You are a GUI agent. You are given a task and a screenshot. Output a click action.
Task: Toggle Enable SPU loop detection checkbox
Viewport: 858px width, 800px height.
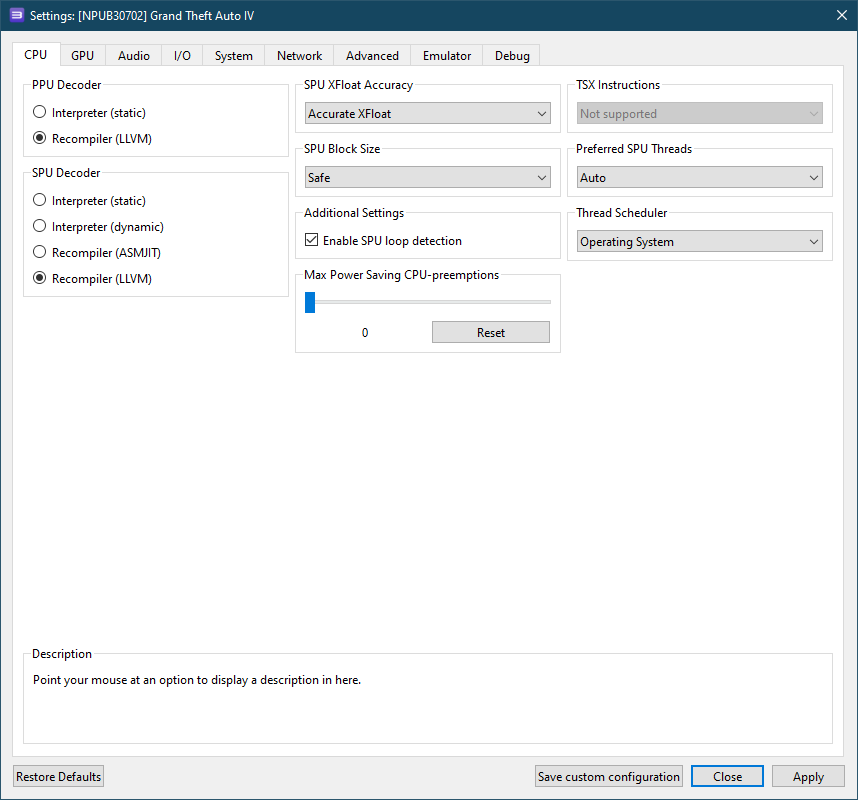point(312,241)
